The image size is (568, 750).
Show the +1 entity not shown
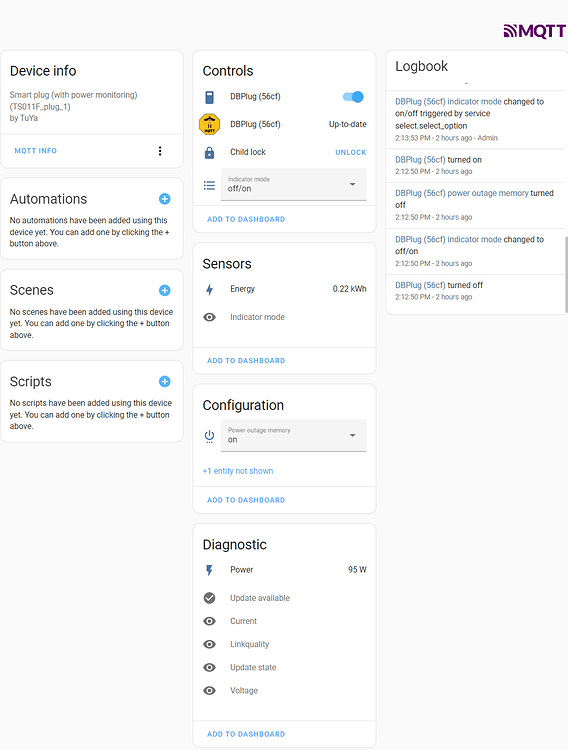(x=238, y=471)
